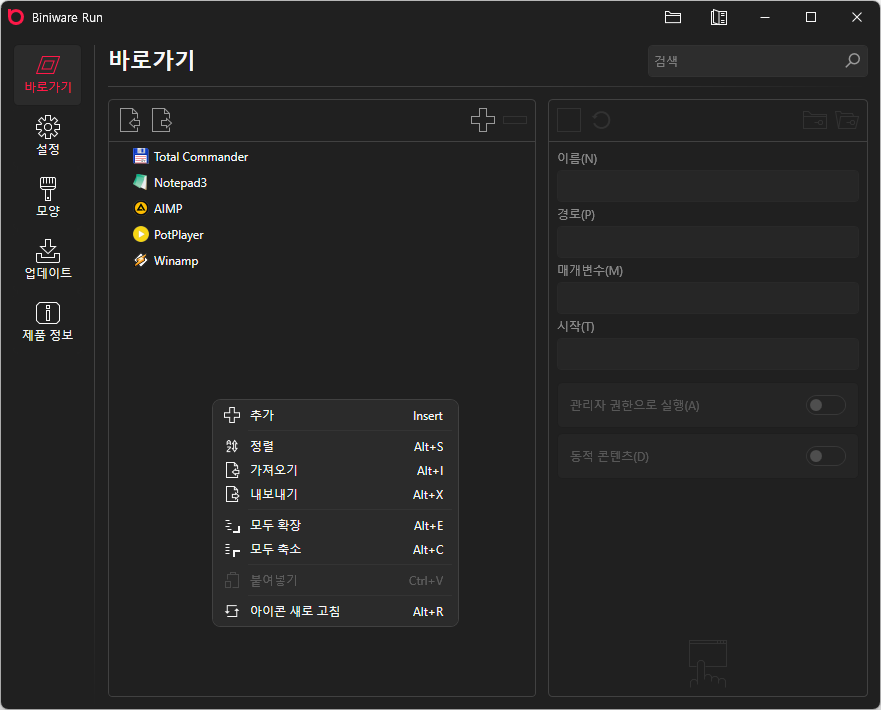
Task: Choose 아이콘 새로 고침 from context menu
Action: [x=335, y=611]
